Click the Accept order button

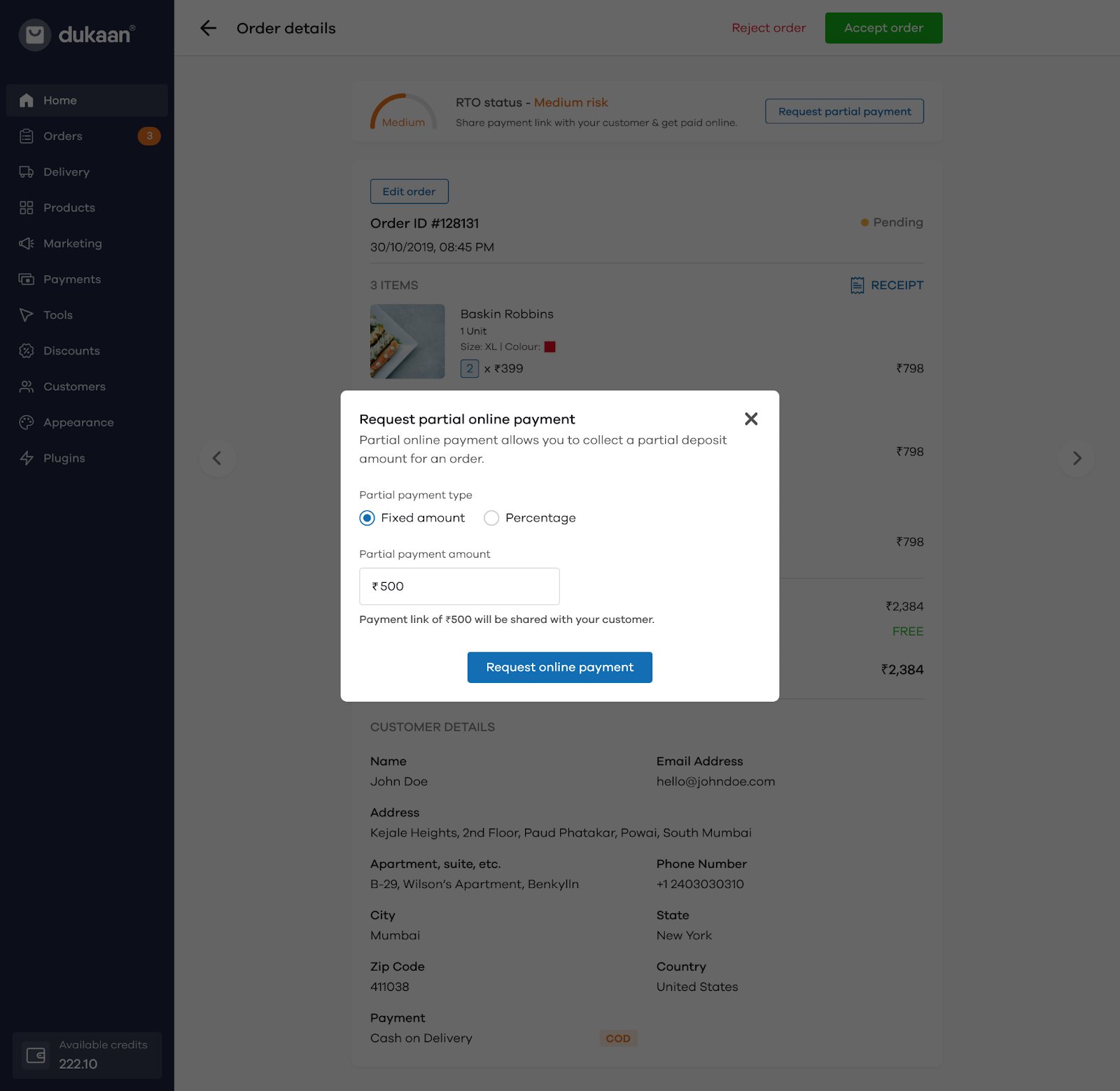883,28
